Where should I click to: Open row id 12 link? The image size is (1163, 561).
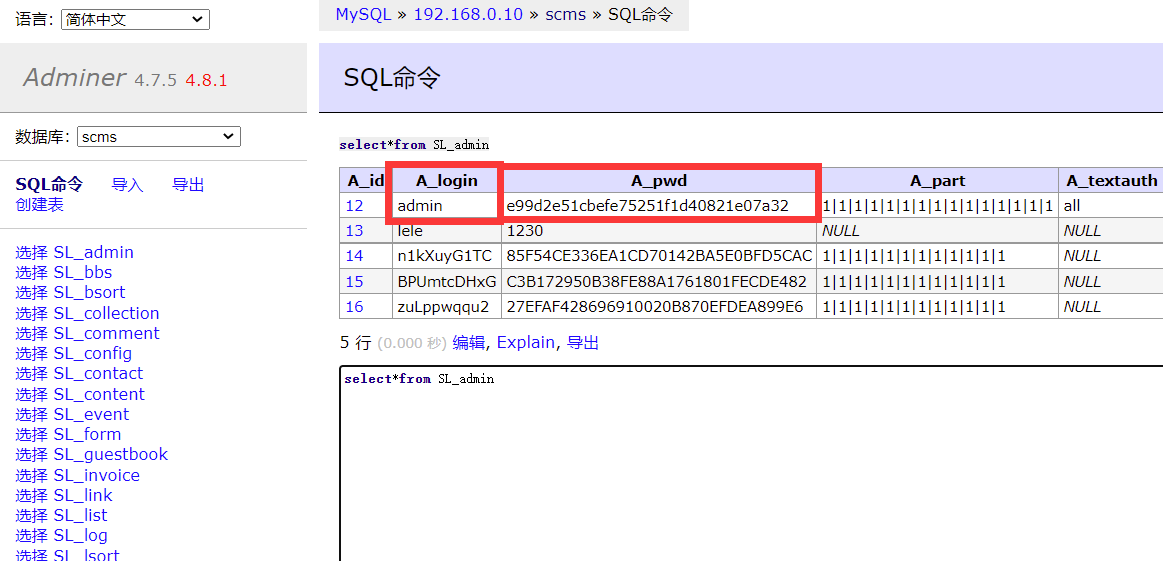(x=355, y=206)
